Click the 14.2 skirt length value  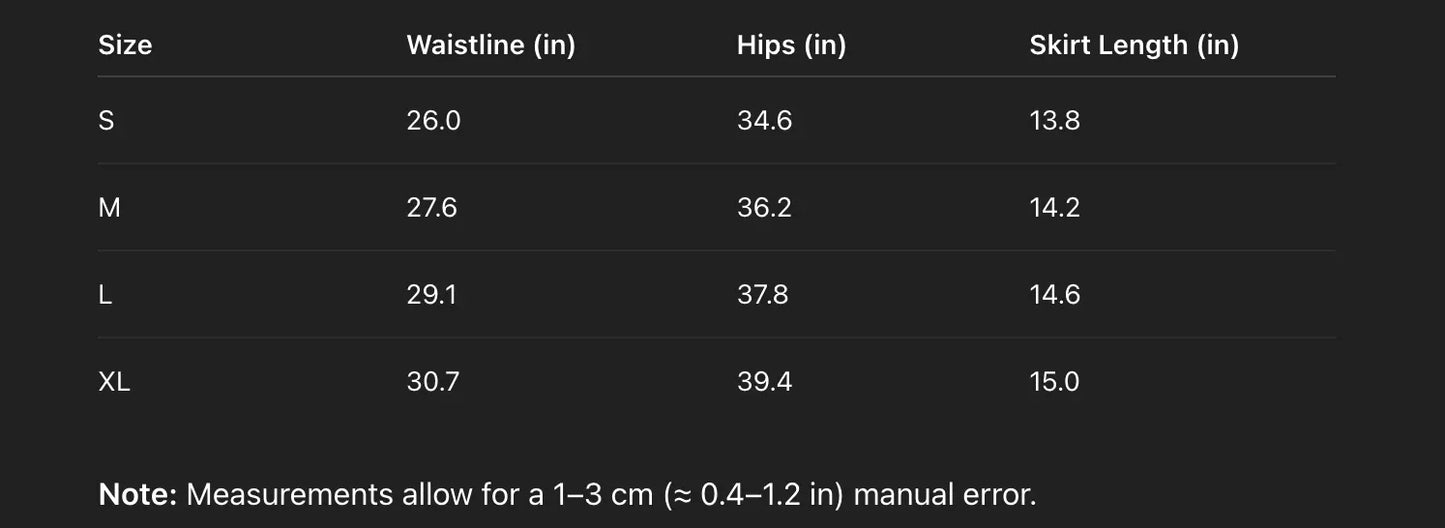click(x=1055, y=208)
